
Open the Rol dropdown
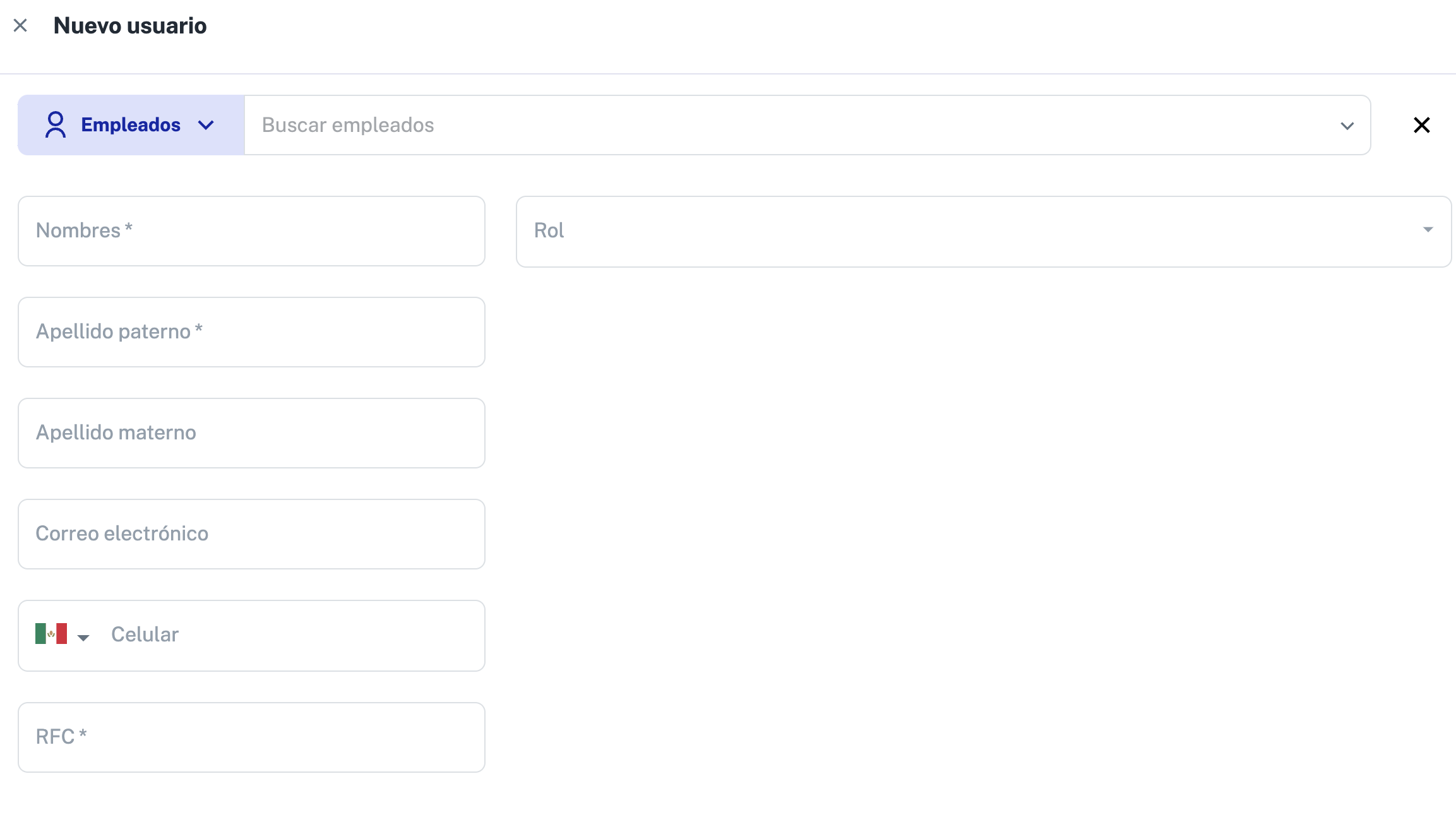(x=984, y=232)
